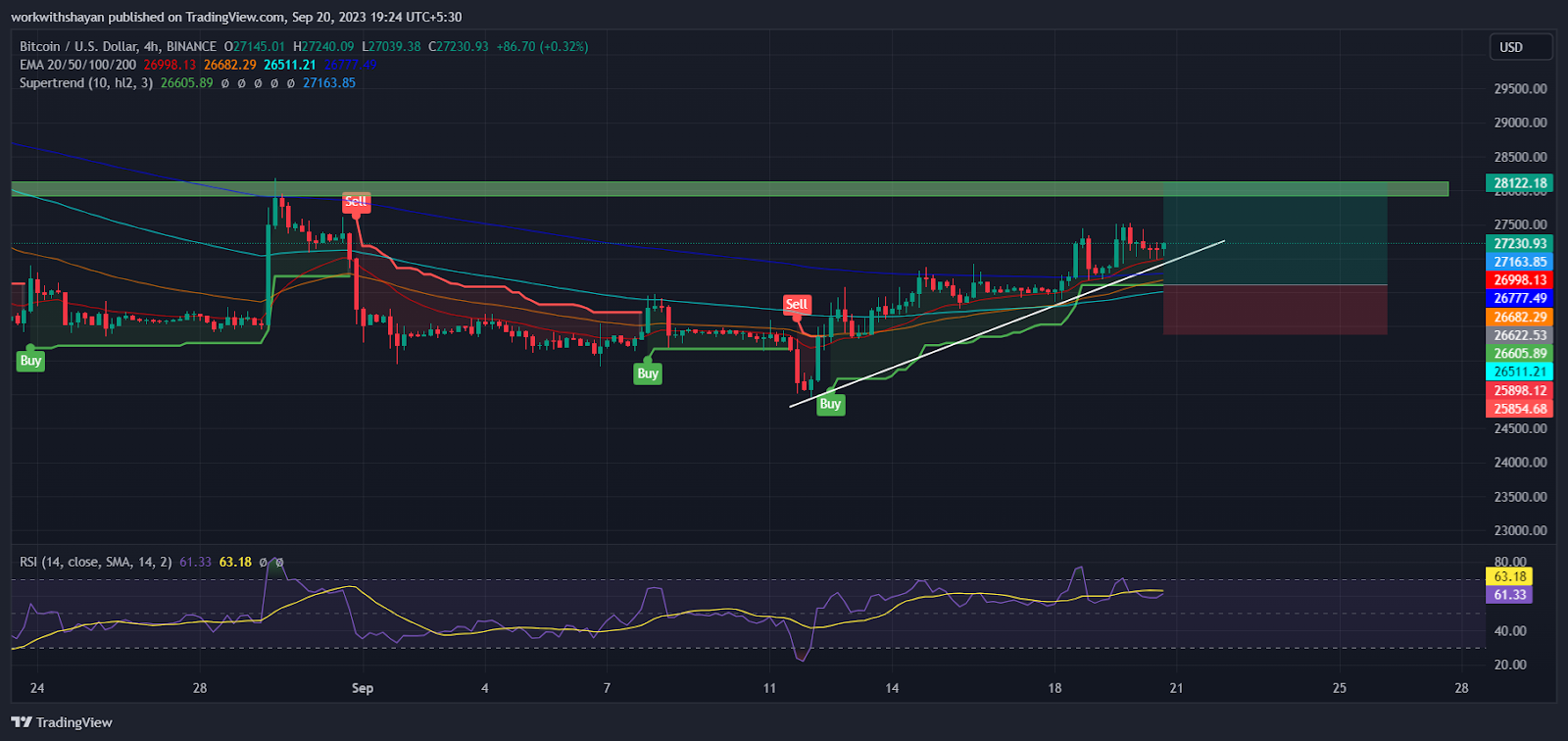Click the 23000.00 price scale value
The width and height of the screenshot is (1568, 741).
pos(1520,531)
